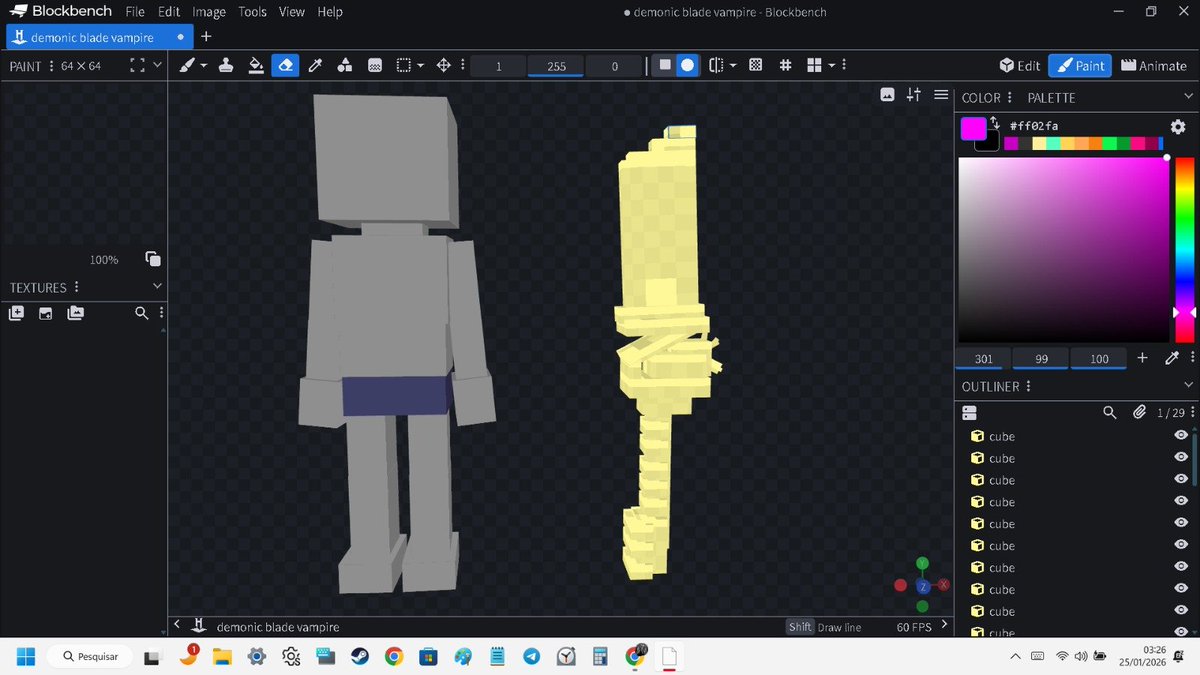Open the split-view layout dropdown arrow
Viewport: 1200px width, 675px height.
pos(832,66)
